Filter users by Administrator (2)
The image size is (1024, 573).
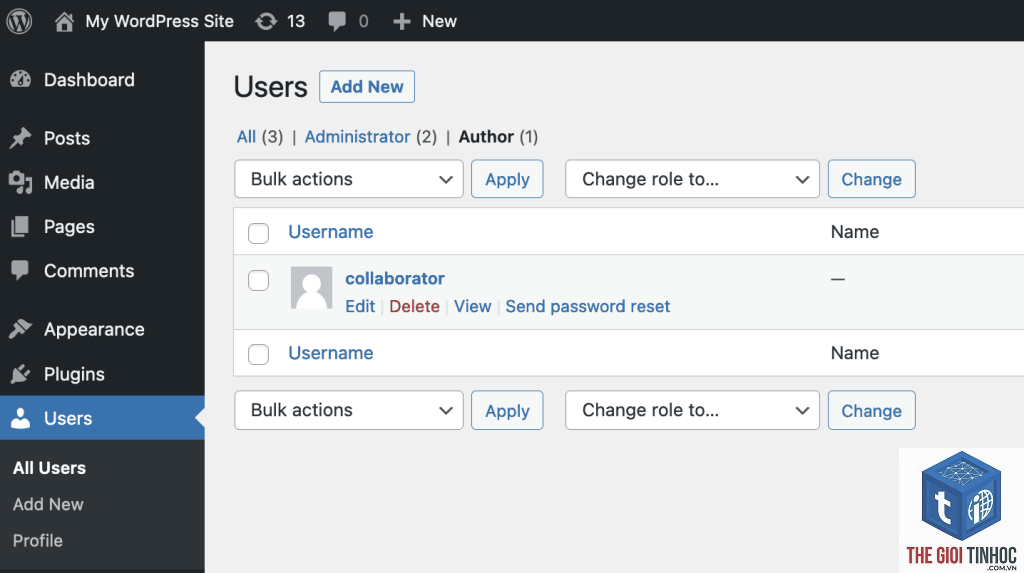(370, 137)
